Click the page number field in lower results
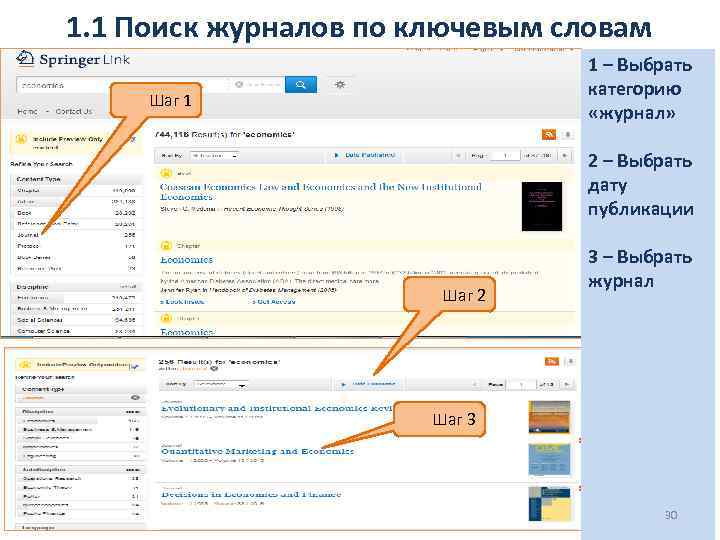720x540 pixels. (x=521, y=385)
